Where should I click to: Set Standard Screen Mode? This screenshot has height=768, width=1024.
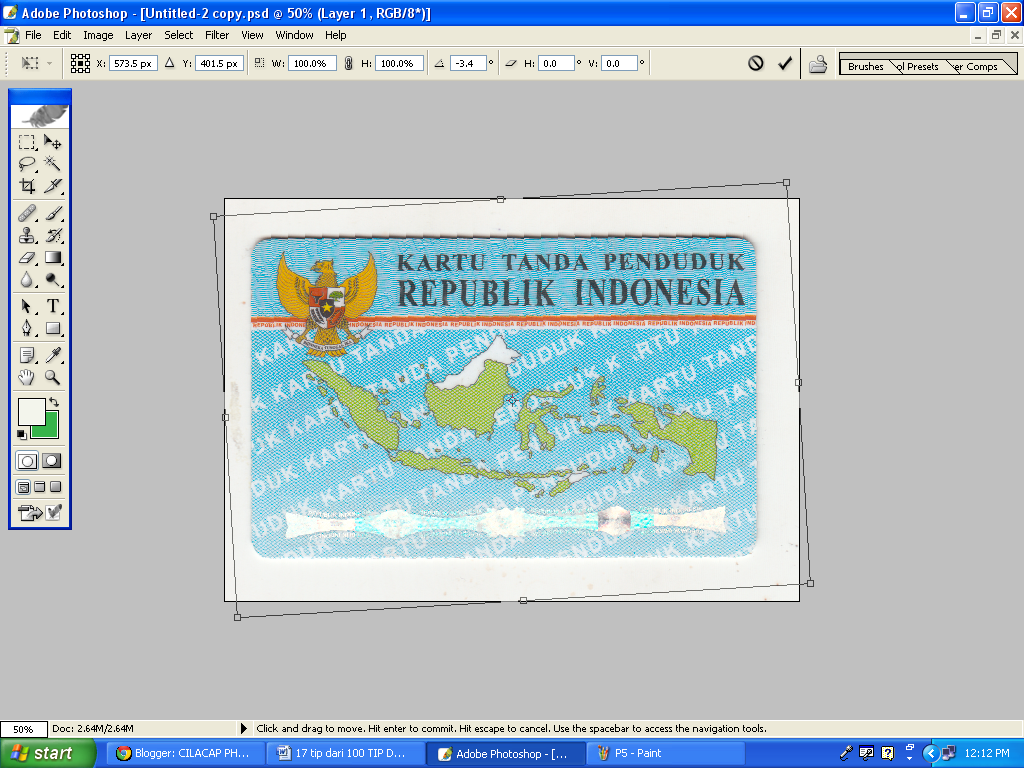point(23,487)
